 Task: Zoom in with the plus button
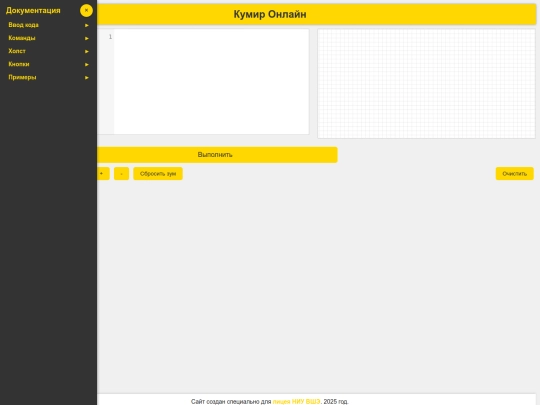103,174
